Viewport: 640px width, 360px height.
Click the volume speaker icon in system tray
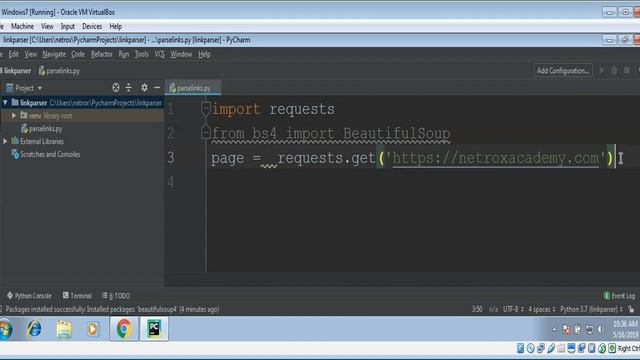pyautogui.click(x=600, y=329)
